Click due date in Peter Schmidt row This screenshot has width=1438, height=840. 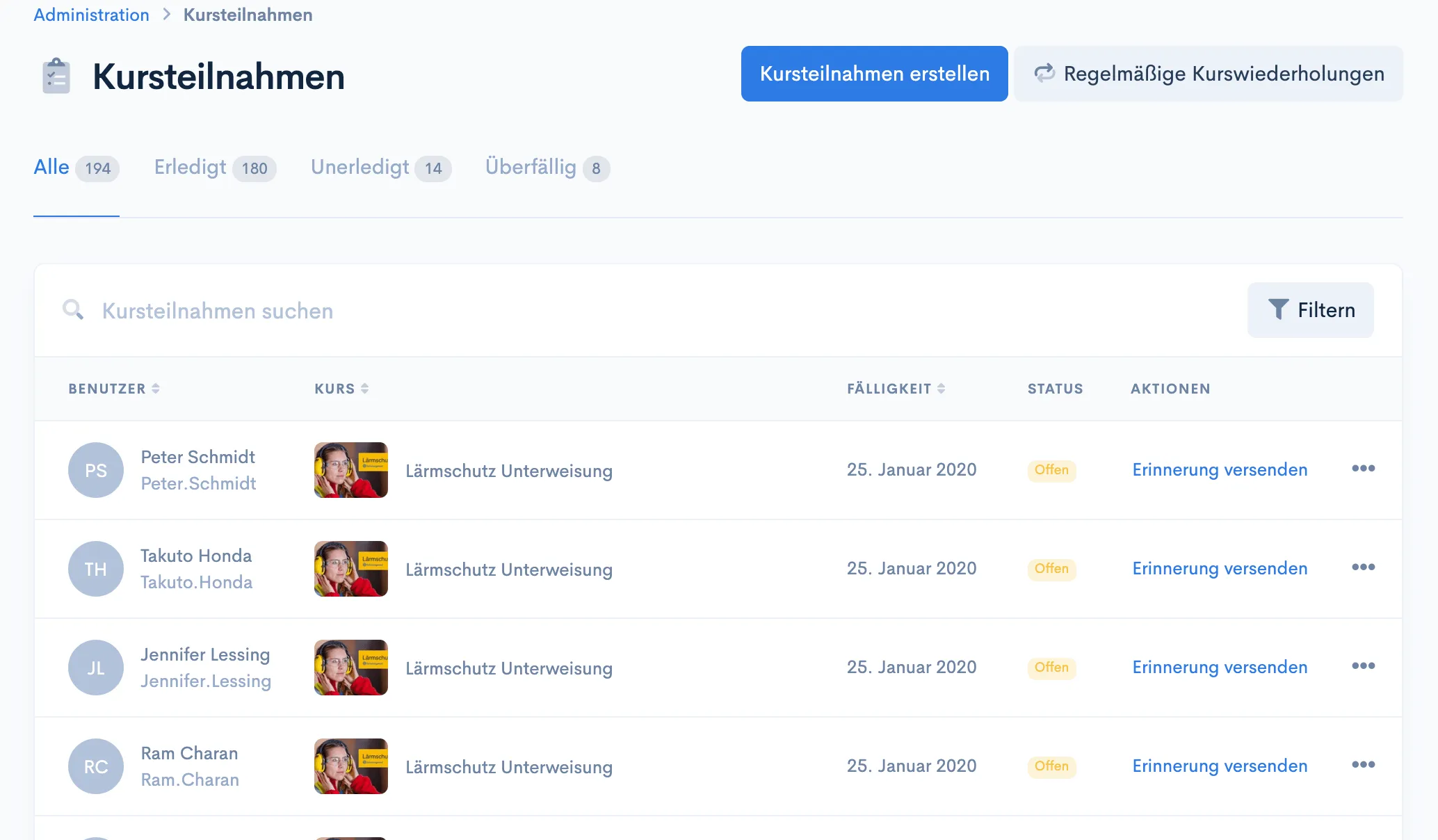coord(912,470)
